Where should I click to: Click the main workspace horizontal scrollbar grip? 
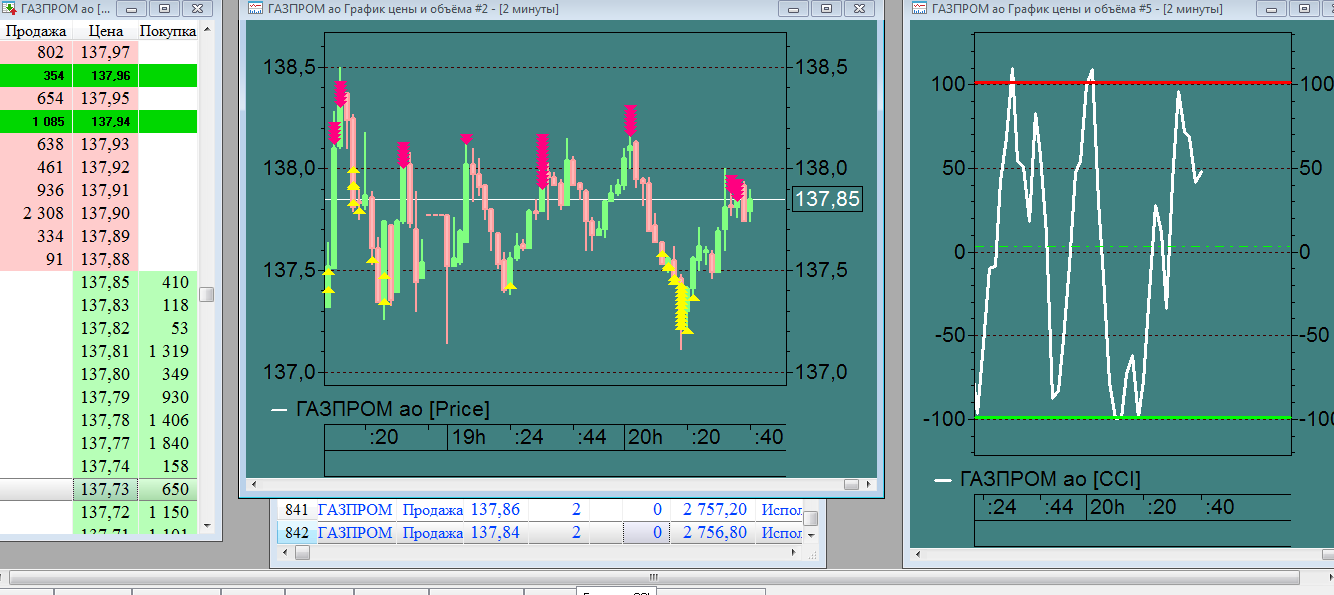tap(654, 577)
